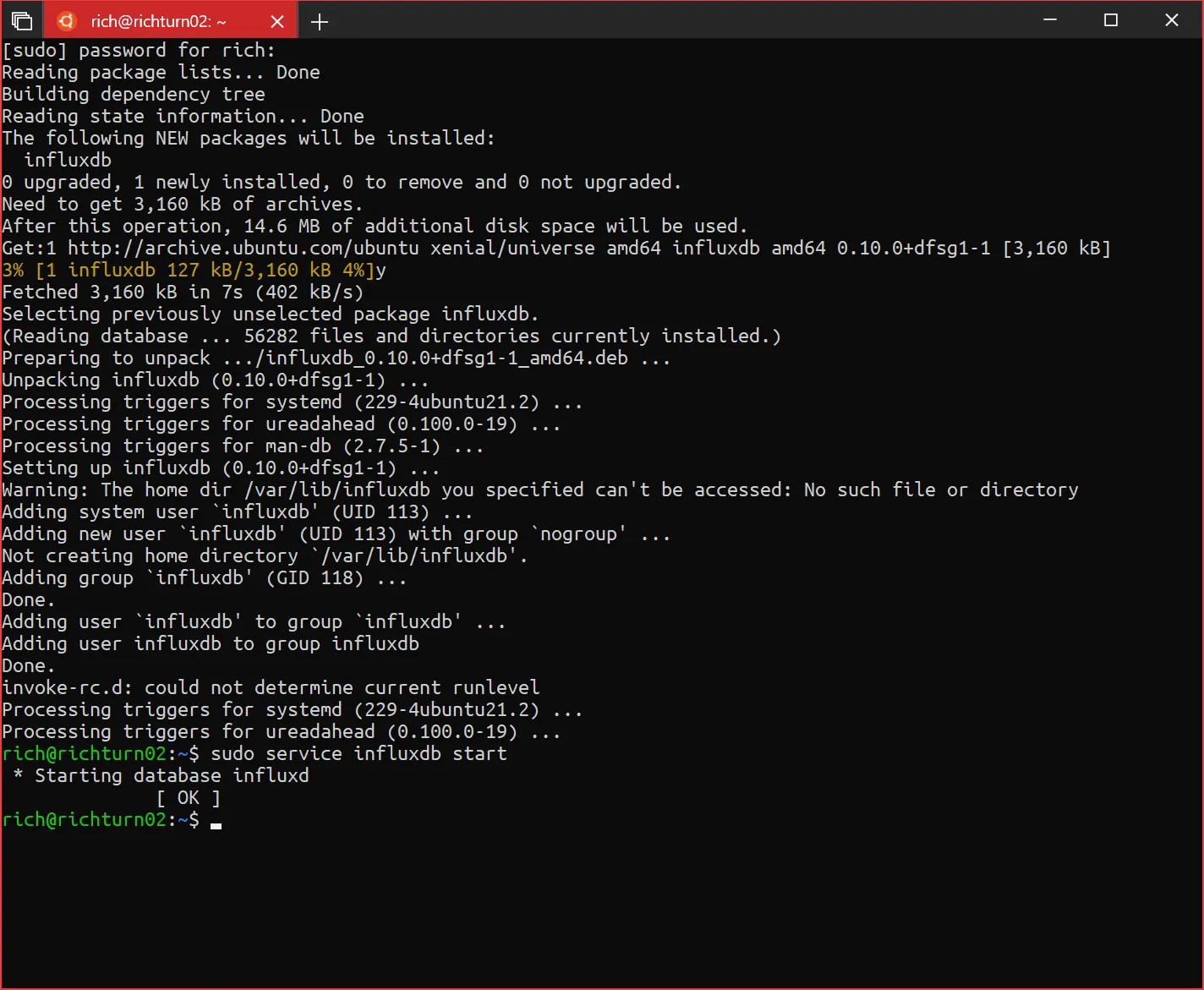Viewport: 1204px width, 990px height.
Task: Click "Processing triggers for man-db (2.7.5-1)"
Action: (243, 446)
